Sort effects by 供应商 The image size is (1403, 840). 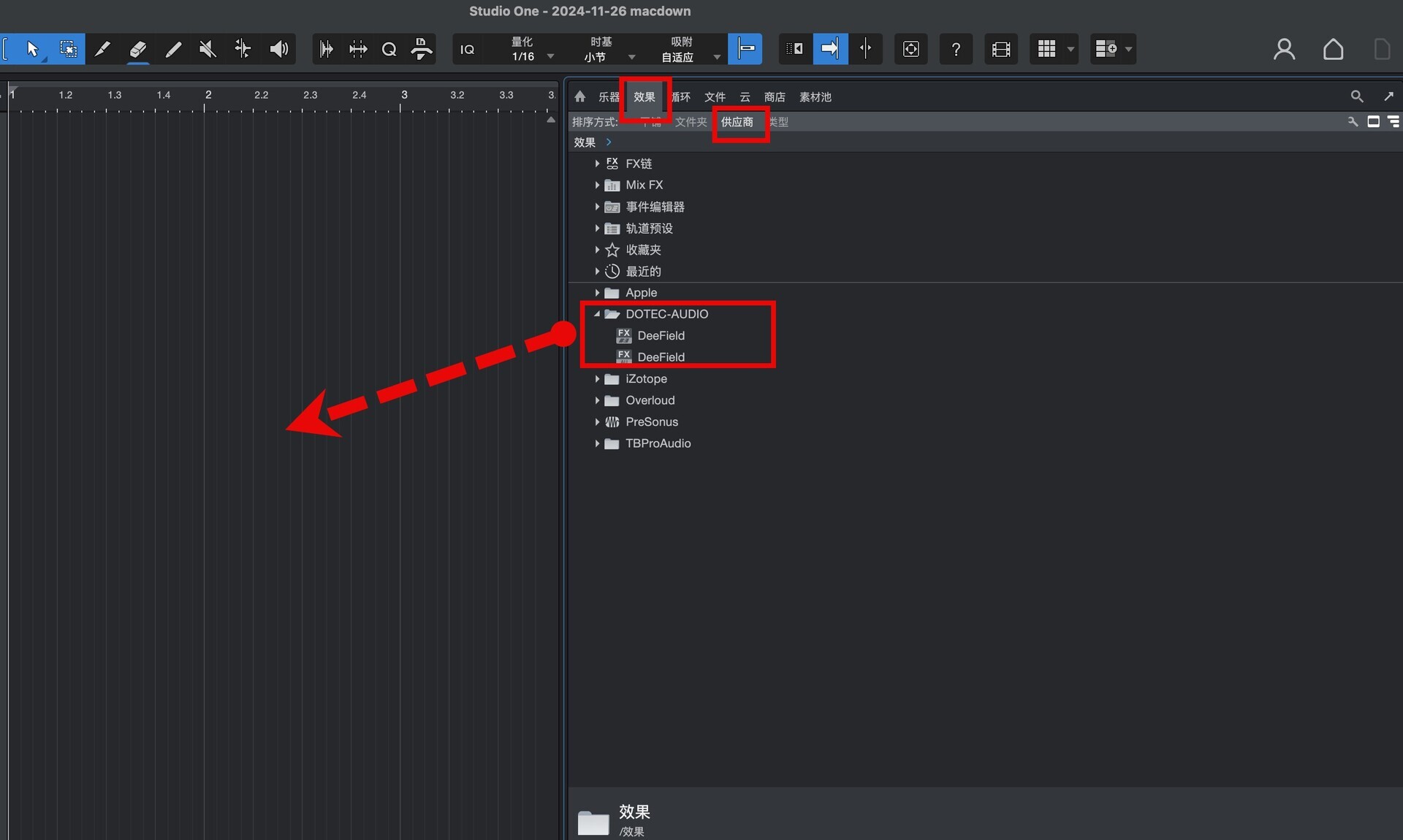click(737, 122)
